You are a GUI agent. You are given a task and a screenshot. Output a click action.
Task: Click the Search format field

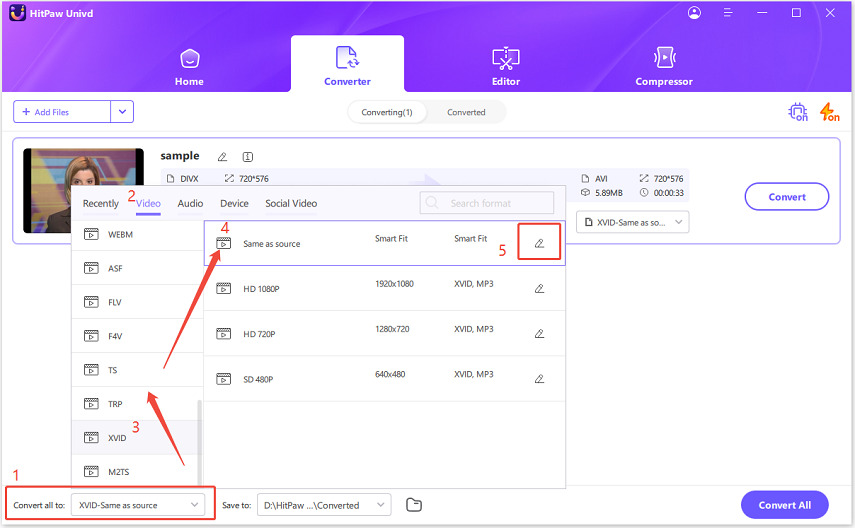[487, 203]
